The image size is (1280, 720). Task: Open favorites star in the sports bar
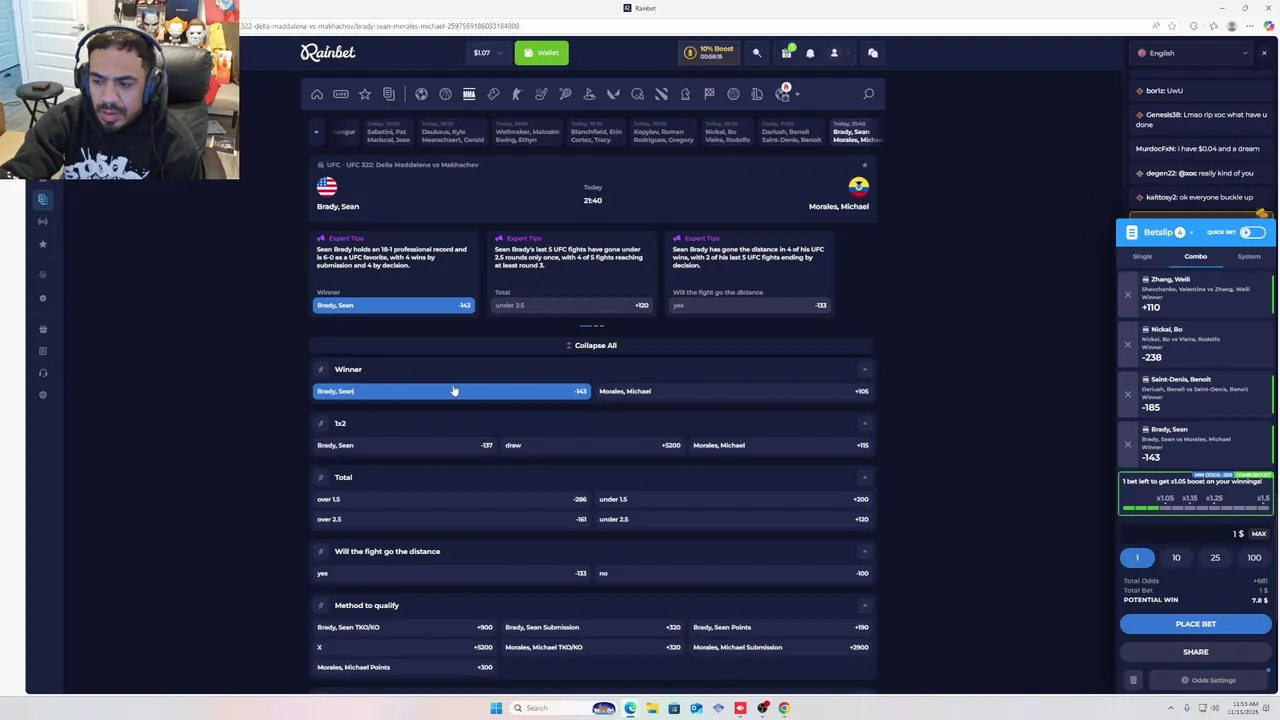(365, 94)
